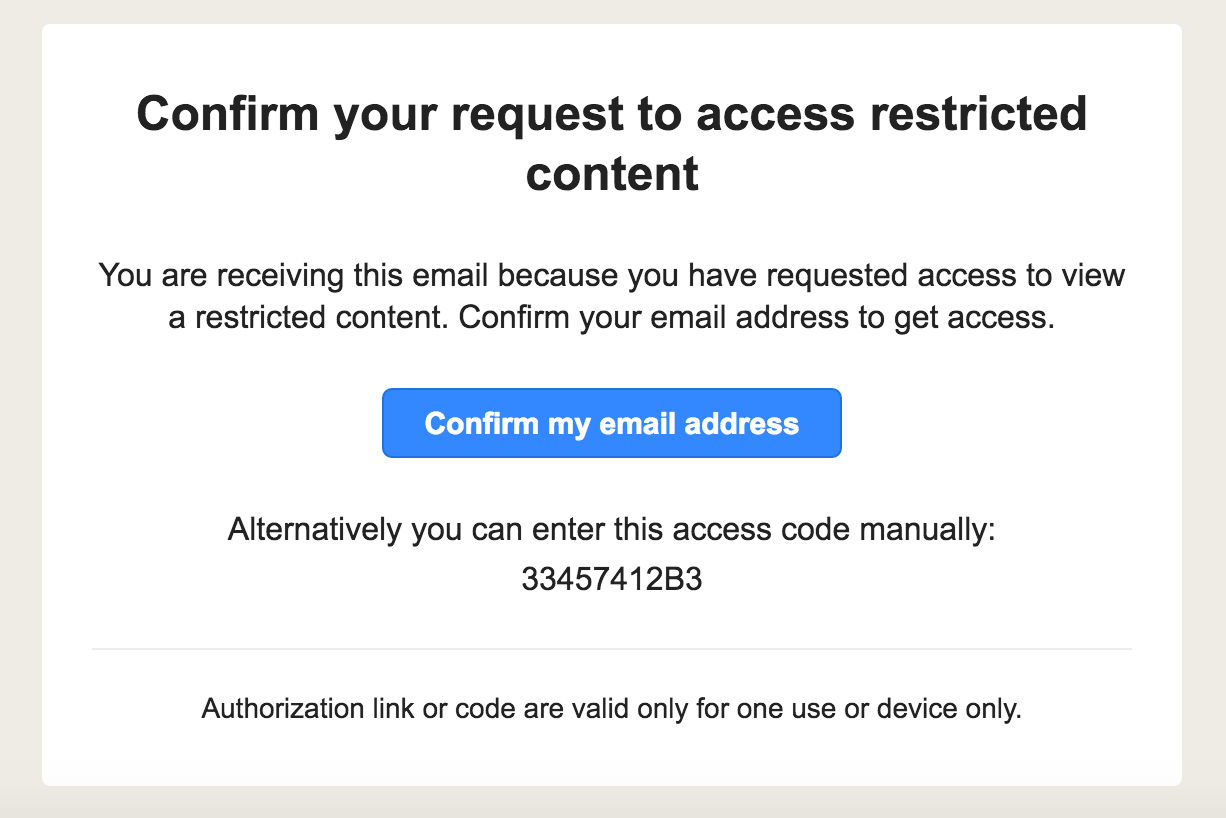The height and width of the screenshot is (818, 1226).
Task: Click the 'Authorization link or code' footer note
Action: tap(612, 710)
